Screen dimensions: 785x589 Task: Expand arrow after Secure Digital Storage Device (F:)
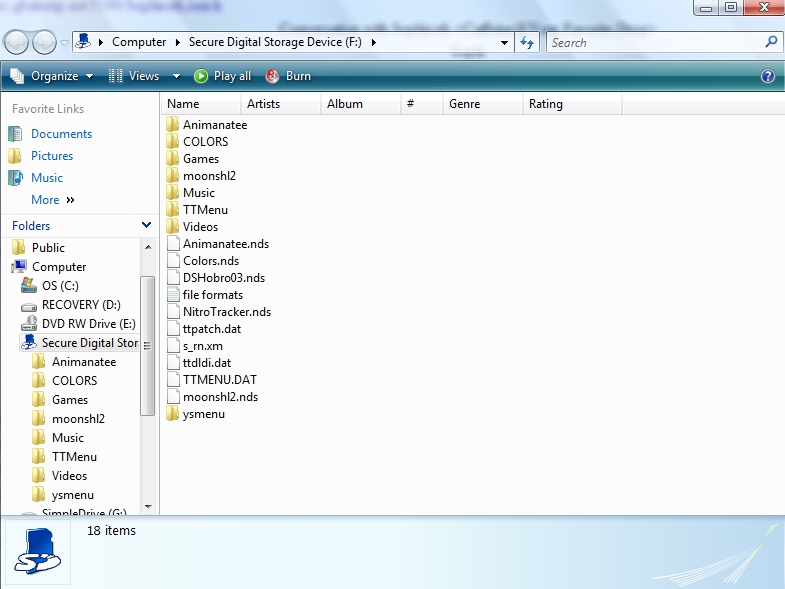pos(373,43)
